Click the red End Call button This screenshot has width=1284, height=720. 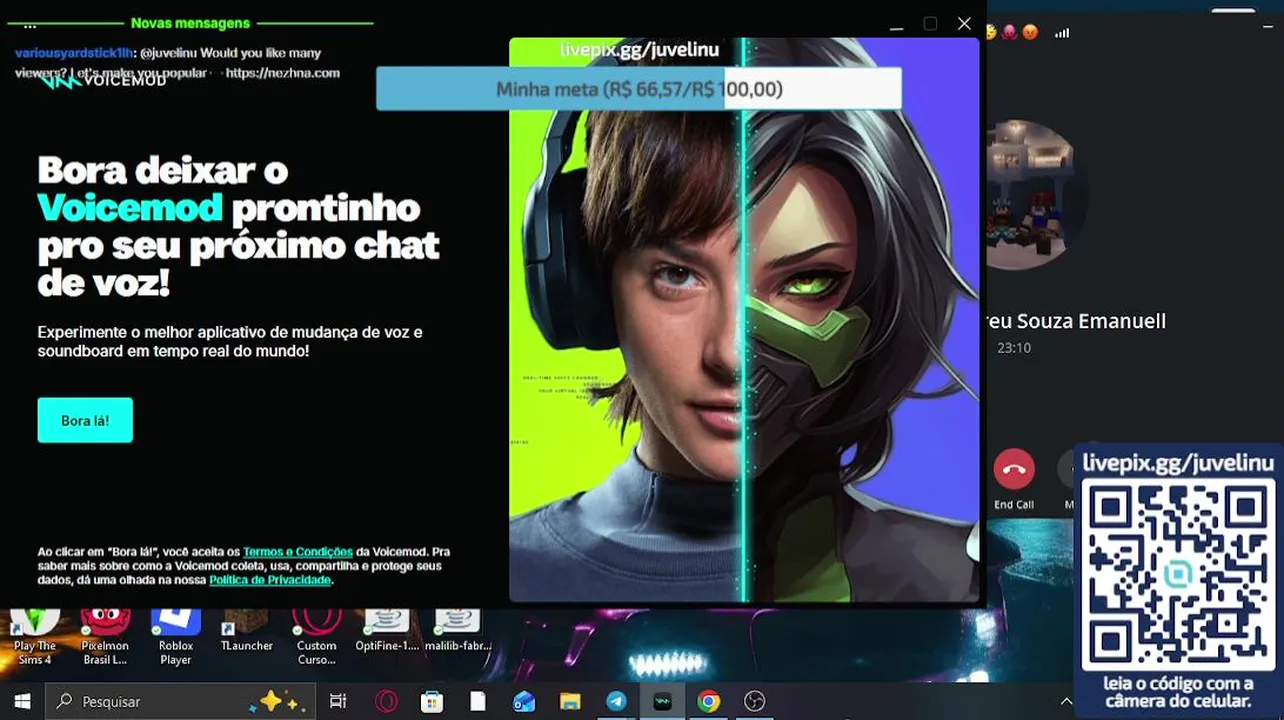click(x=1014, y=469)
